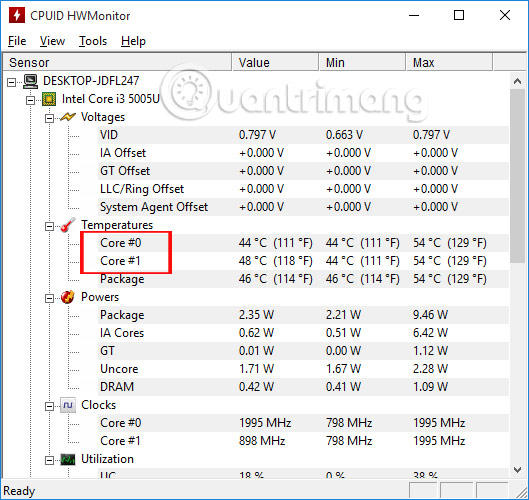
Task: Select Package under Temperatures
Action: point(304,279)
